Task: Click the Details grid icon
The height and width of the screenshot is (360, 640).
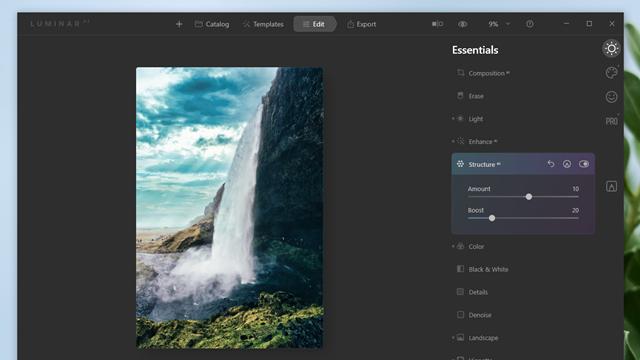Action: pos(460,292)
